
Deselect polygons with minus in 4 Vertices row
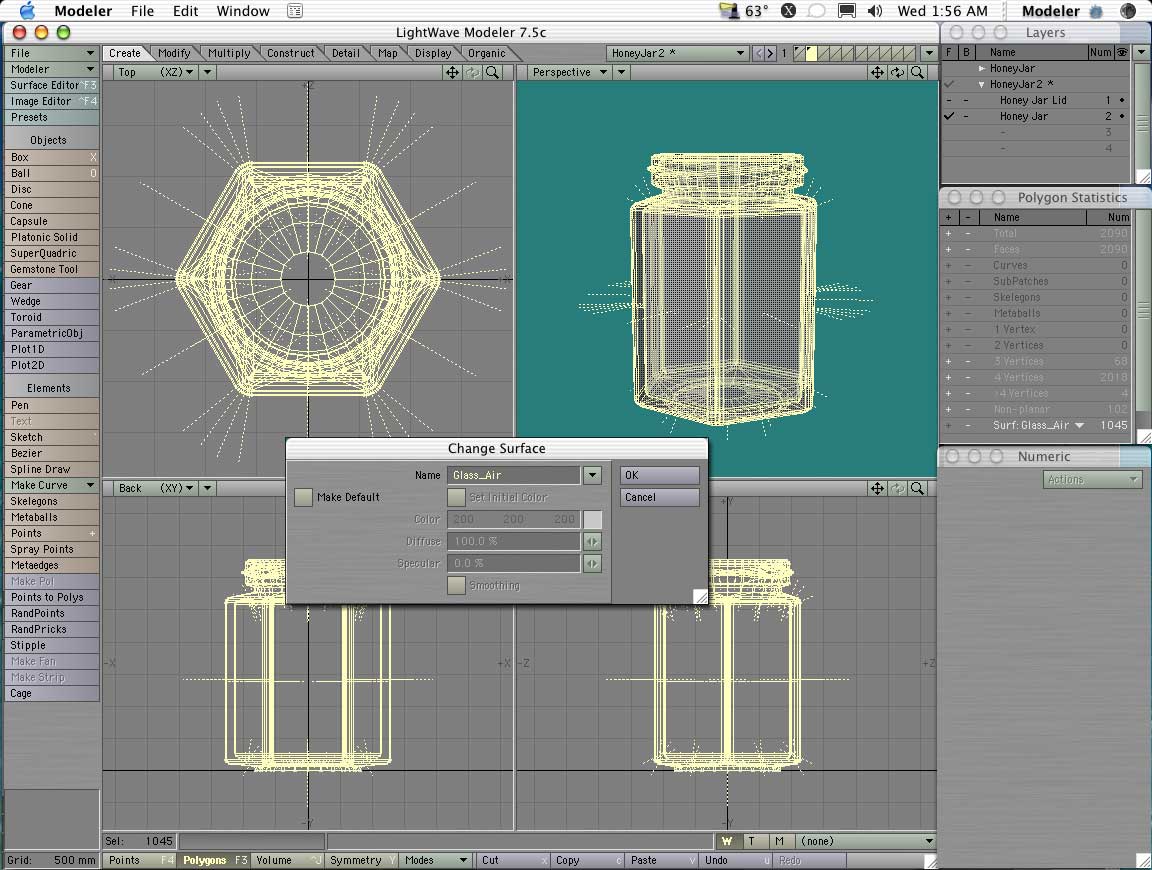click(x=968, y=377)
